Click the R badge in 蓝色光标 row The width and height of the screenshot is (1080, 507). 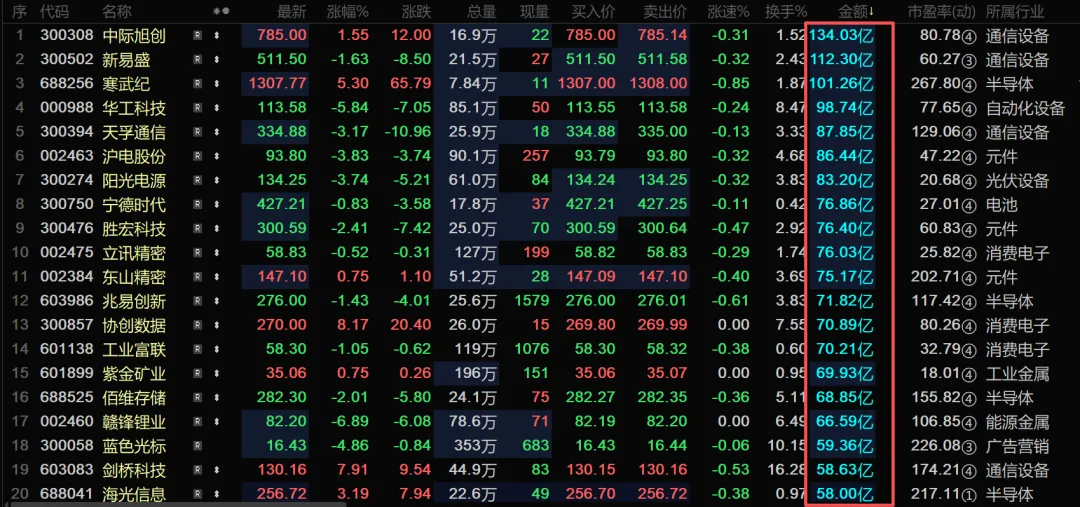coord(198,446)
